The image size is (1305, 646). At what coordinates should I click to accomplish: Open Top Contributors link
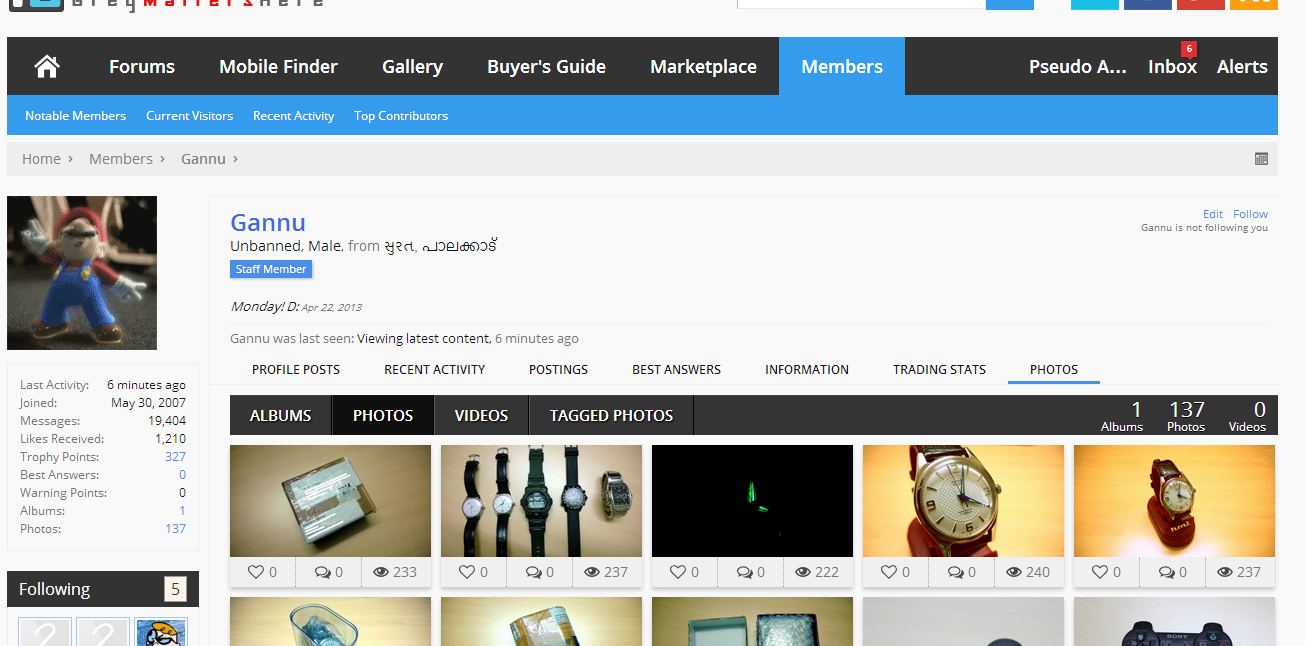pos(401,116)
